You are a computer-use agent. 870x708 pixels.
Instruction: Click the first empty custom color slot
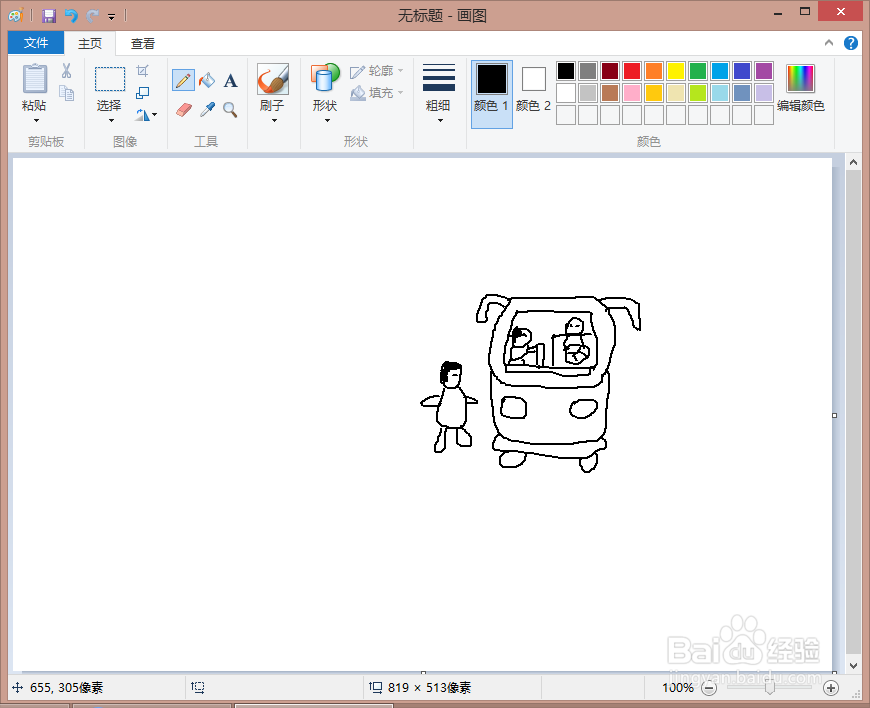(565, 115)
